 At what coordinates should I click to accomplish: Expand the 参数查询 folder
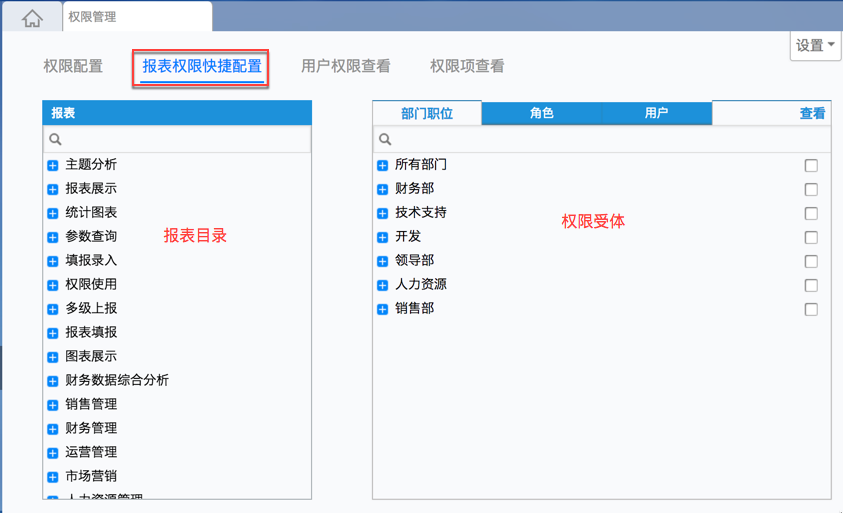[53, 237]
